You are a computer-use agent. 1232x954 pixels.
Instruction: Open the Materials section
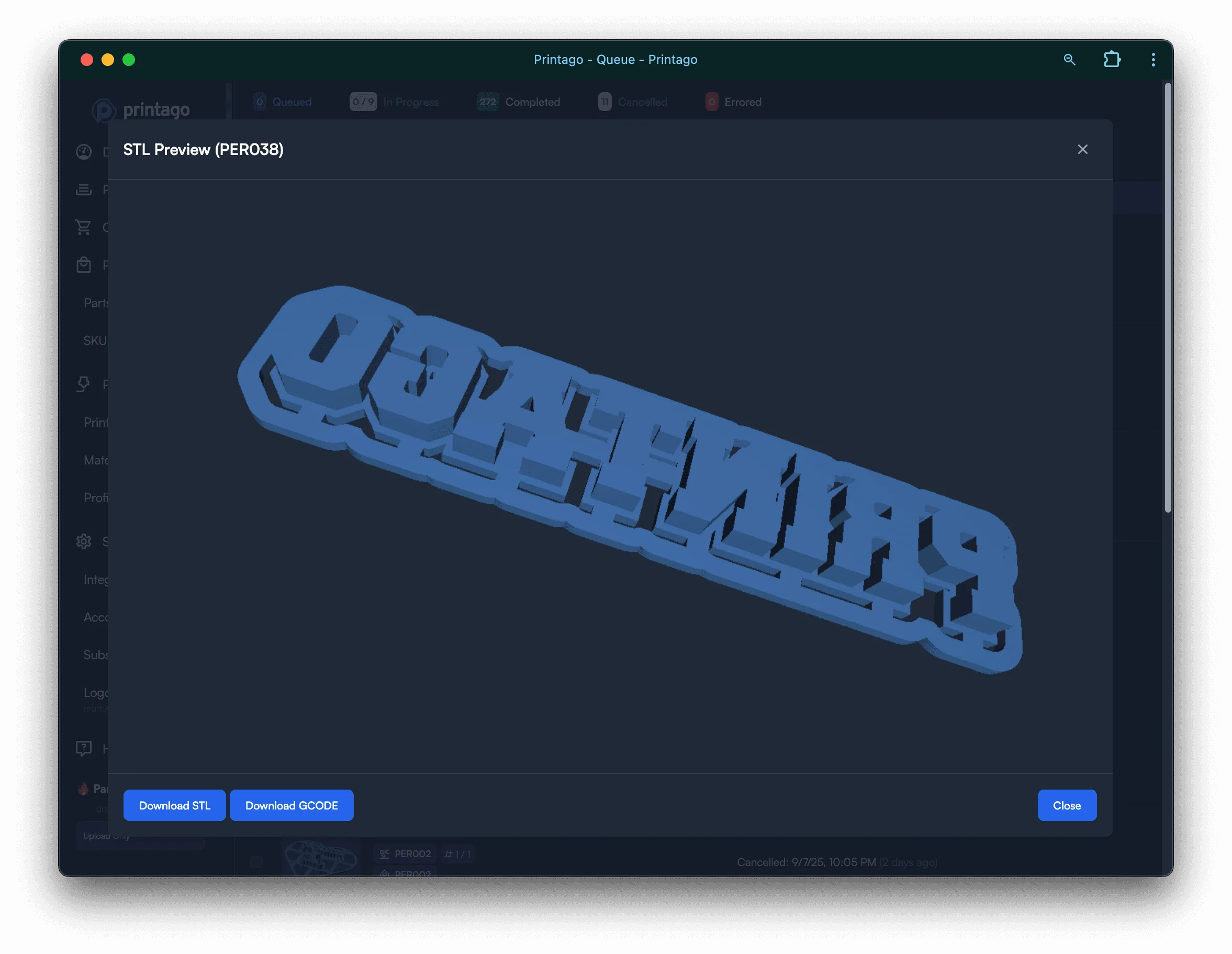pos(96,460)
